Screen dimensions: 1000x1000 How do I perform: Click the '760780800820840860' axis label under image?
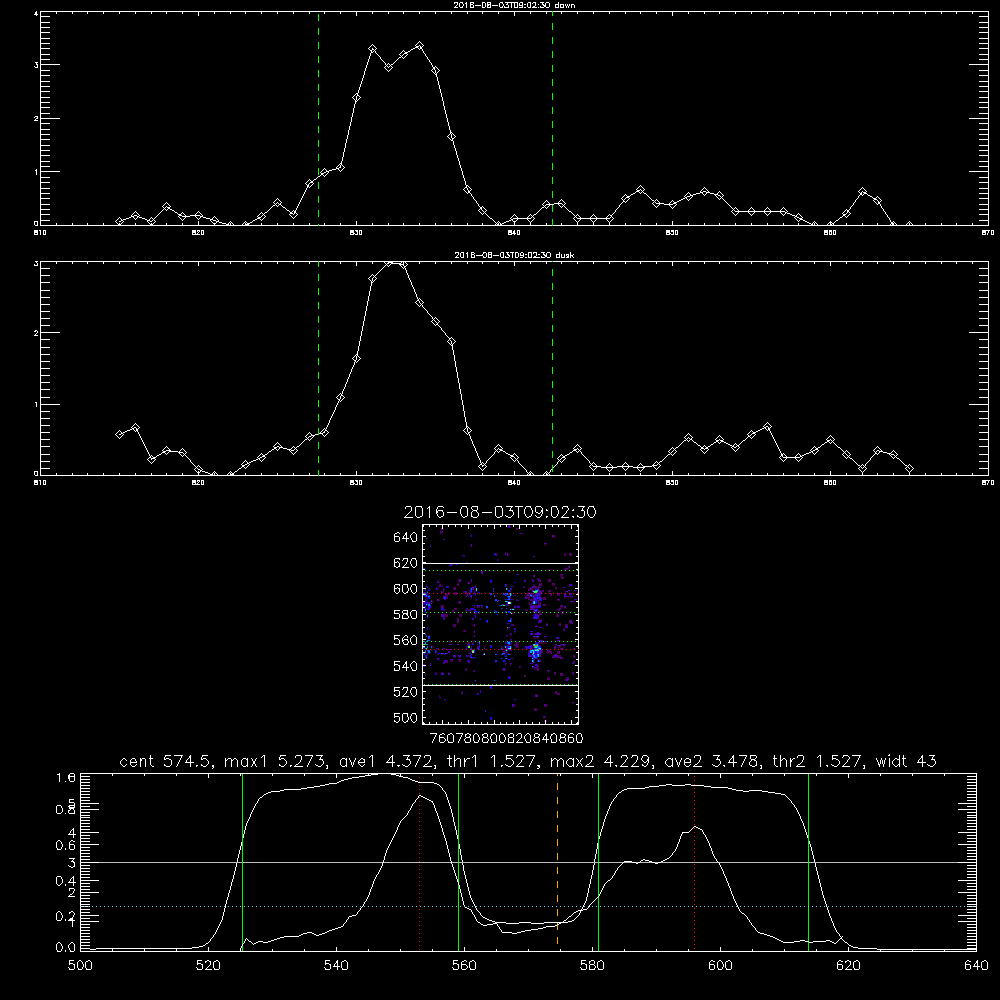click(x=506, y=739)
